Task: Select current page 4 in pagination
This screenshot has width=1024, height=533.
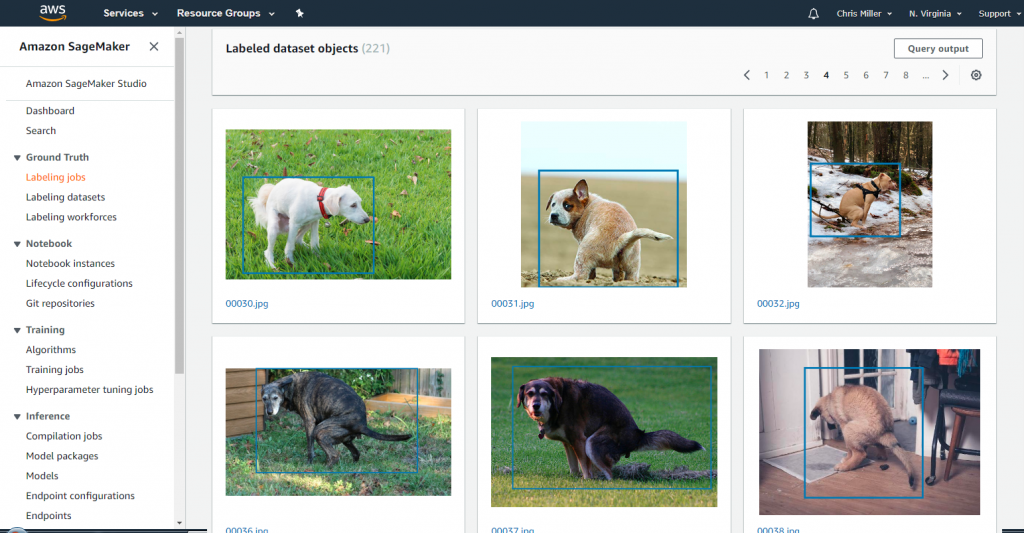Action: click(826, 75)
